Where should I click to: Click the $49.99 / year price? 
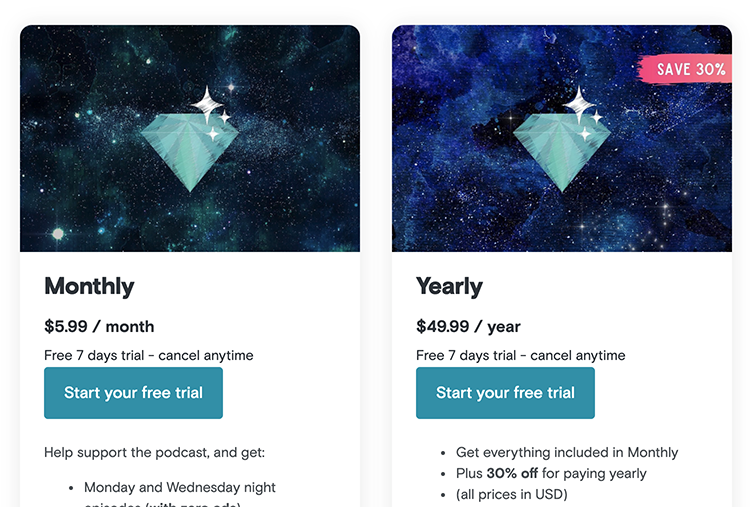pyautogui.click(x=468, y=326)
